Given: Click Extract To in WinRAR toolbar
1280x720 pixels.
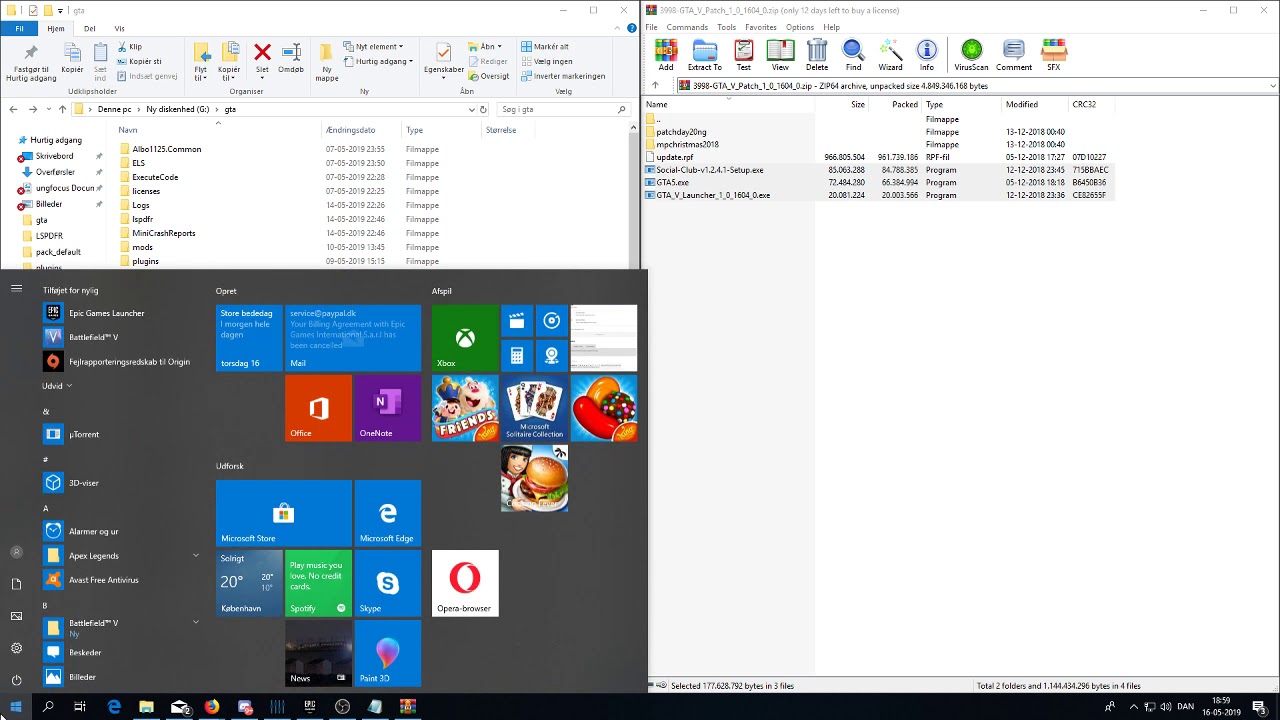Looking at the screenshot, I should 704,55.
